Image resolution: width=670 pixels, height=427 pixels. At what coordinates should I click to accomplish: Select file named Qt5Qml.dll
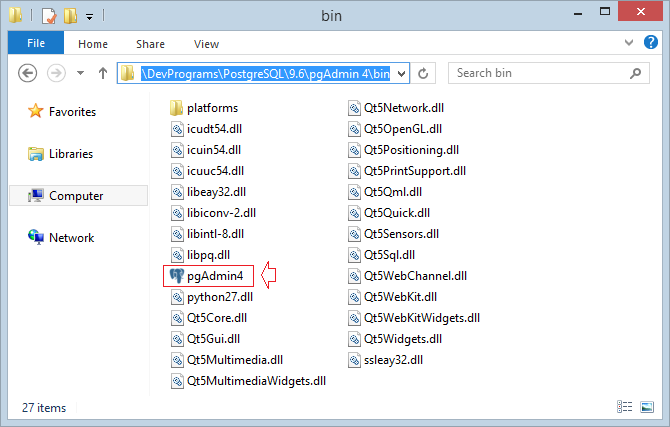[393, 192]
